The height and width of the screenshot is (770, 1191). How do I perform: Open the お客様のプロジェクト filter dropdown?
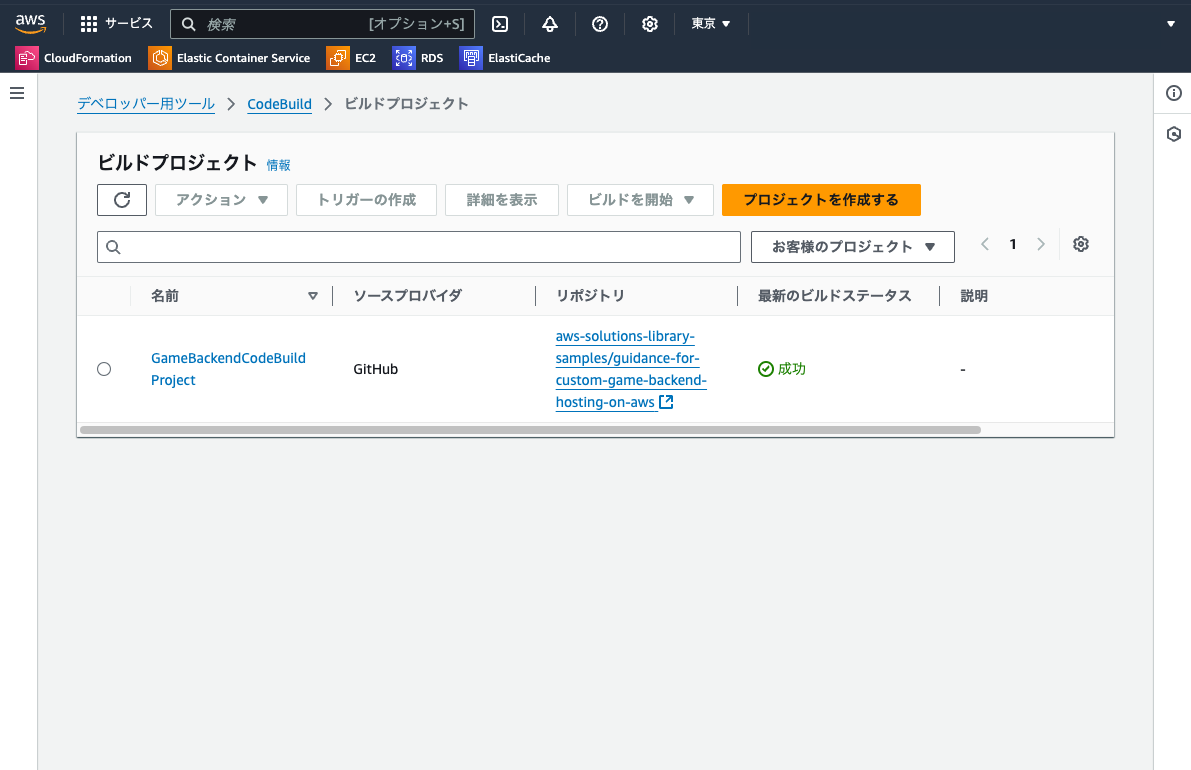tap(852, 247)
